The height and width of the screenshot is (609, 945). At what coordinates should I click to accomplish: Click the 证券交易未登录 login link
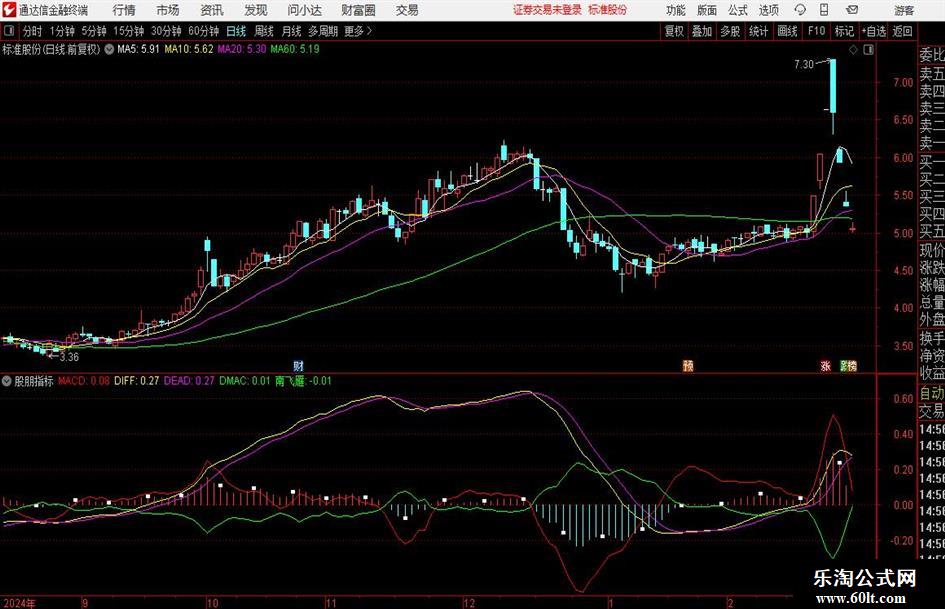(547, 10)
